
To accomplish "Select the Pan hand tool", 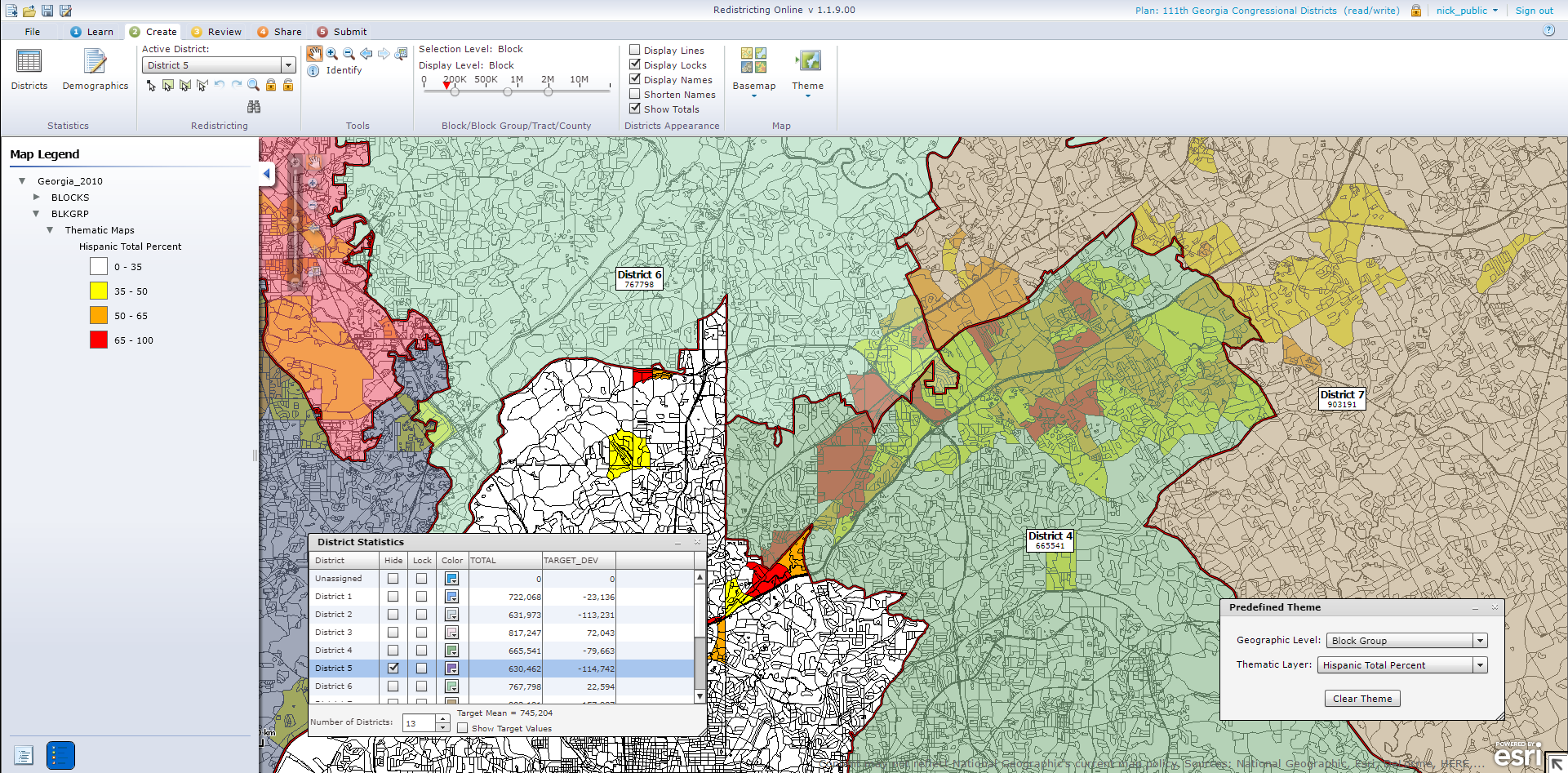I will click(314, 54).
